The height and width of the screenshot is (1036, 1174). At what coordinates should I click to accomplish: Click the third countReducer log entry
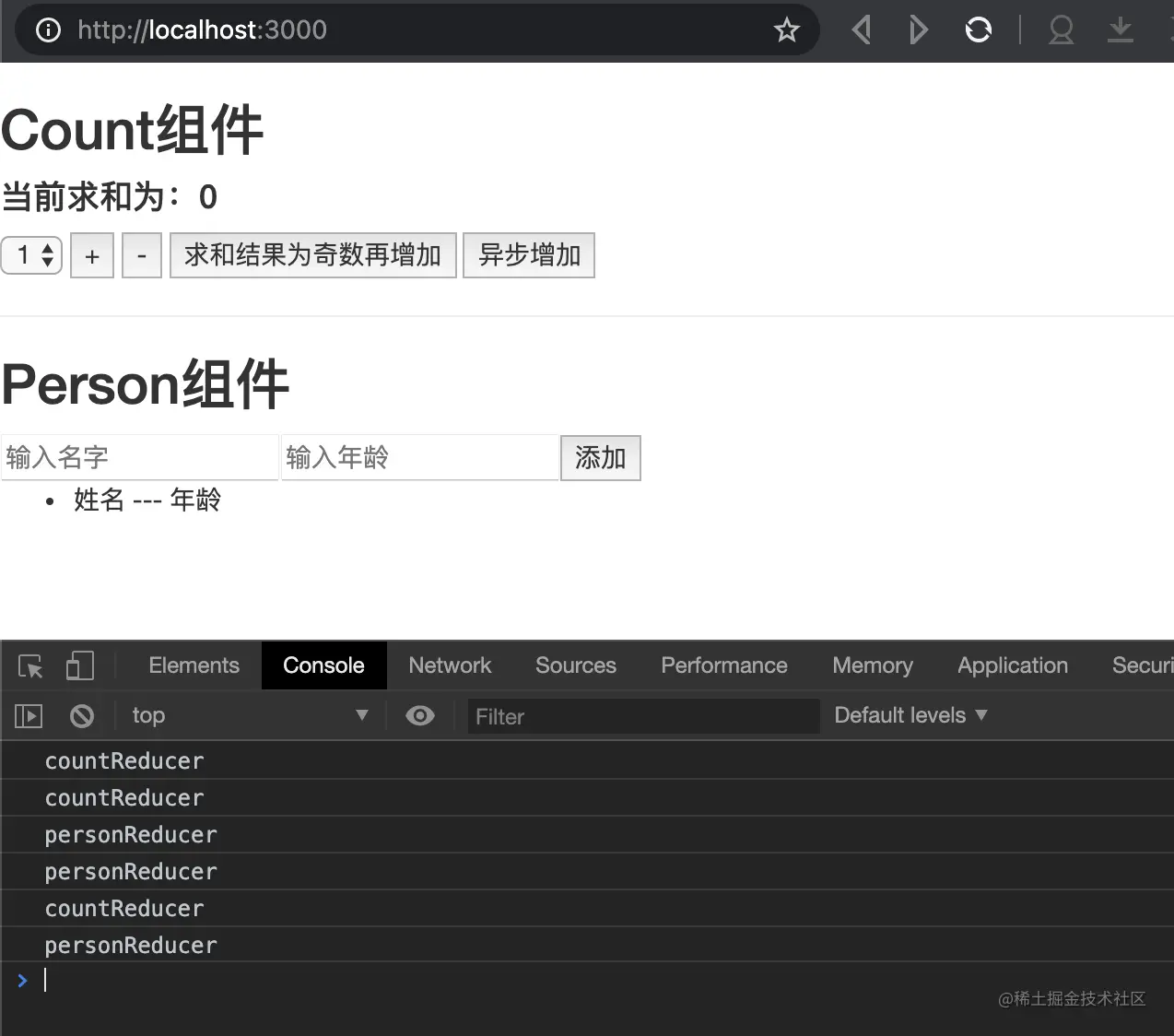587,908
